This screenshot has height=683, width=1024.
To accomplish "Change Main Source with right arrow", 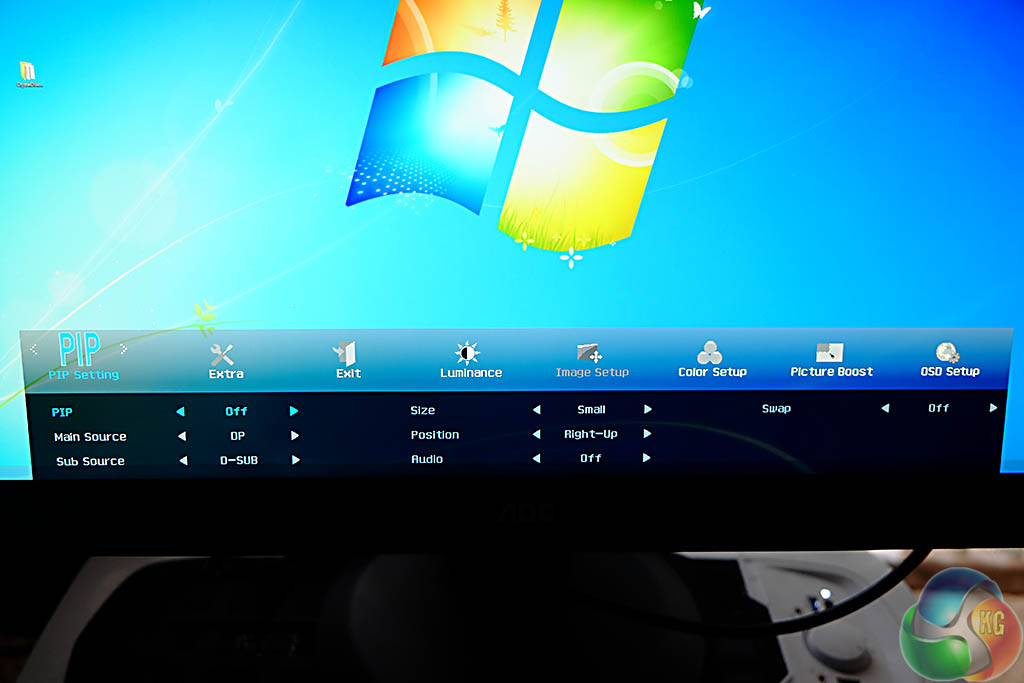I will pos(295,436).
